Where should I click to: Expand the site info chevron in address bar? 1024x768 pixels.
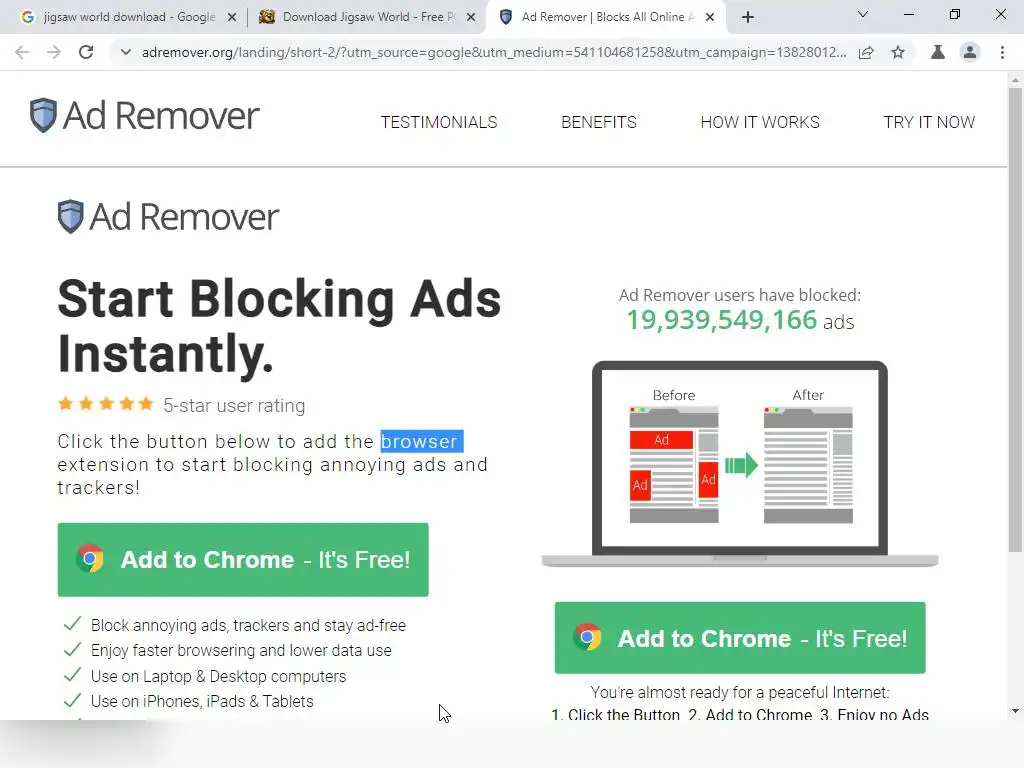tap(125, 52)
